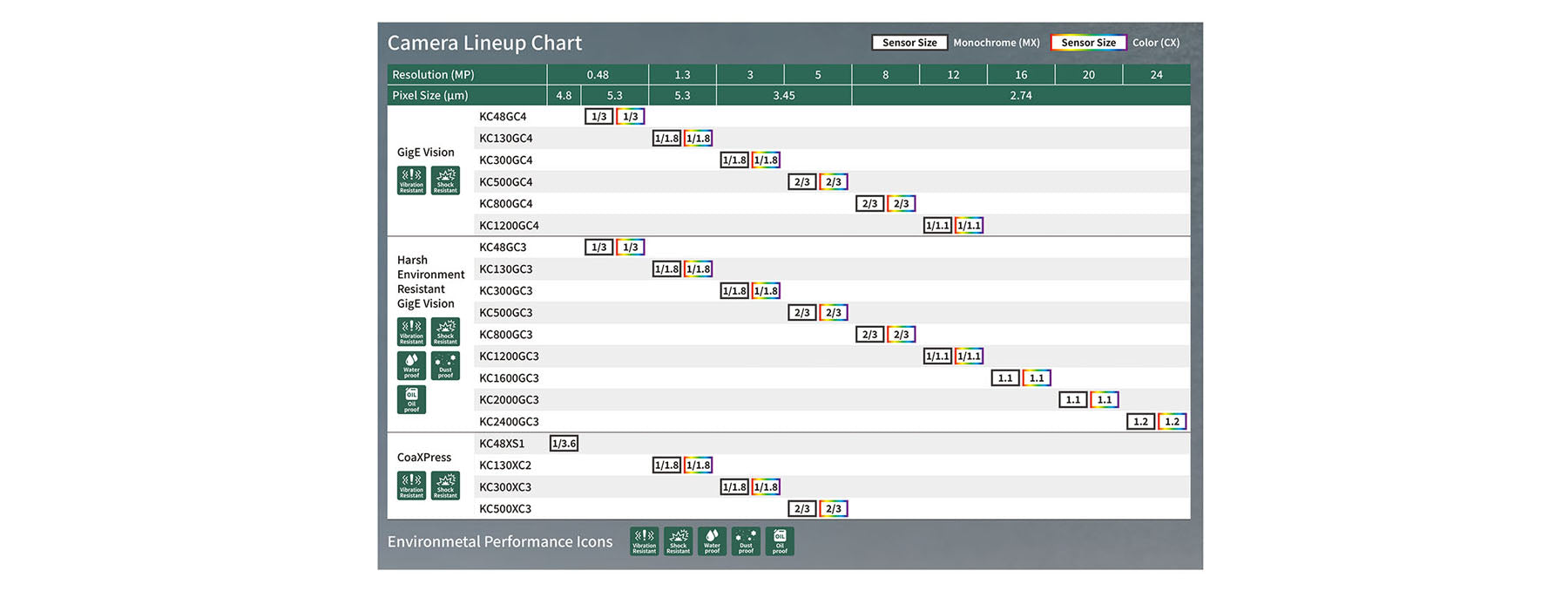Viewport: 1568px width, 591px height.
Task: Select the Dust proof icon in Harsh Environment section
Action: (445, 365)
